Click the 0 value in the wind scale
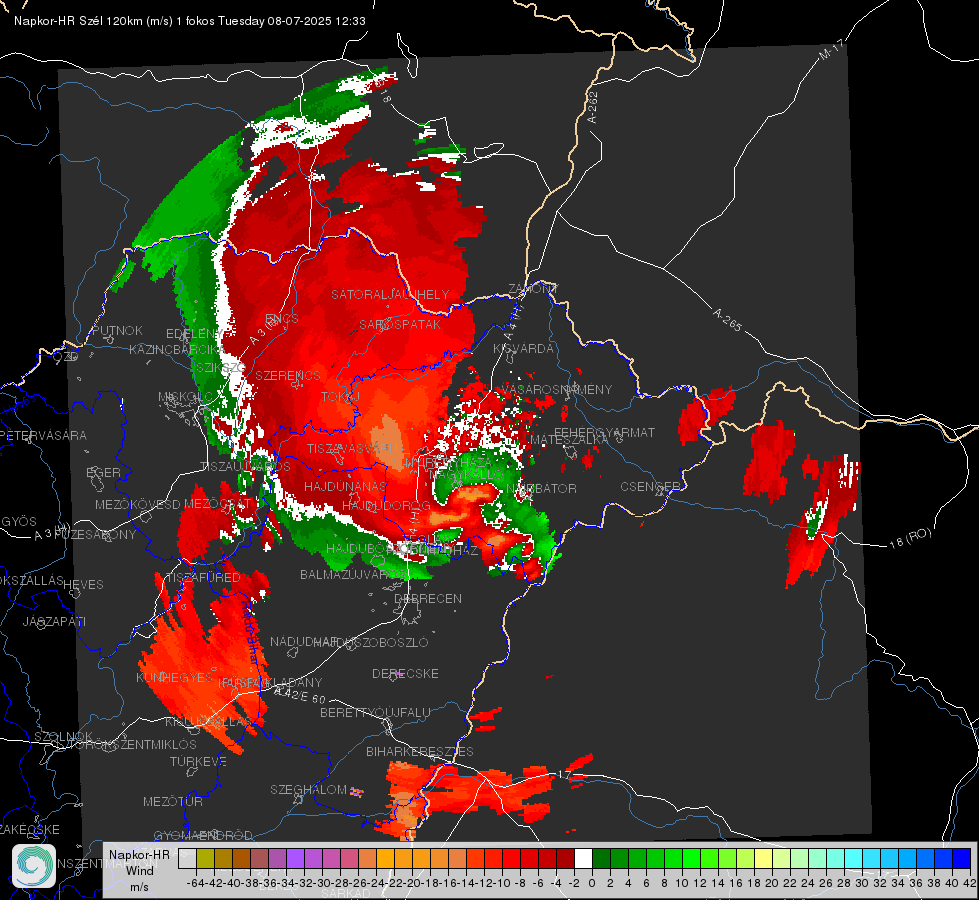Screen dimensions: 979x900 pos(592,883)
